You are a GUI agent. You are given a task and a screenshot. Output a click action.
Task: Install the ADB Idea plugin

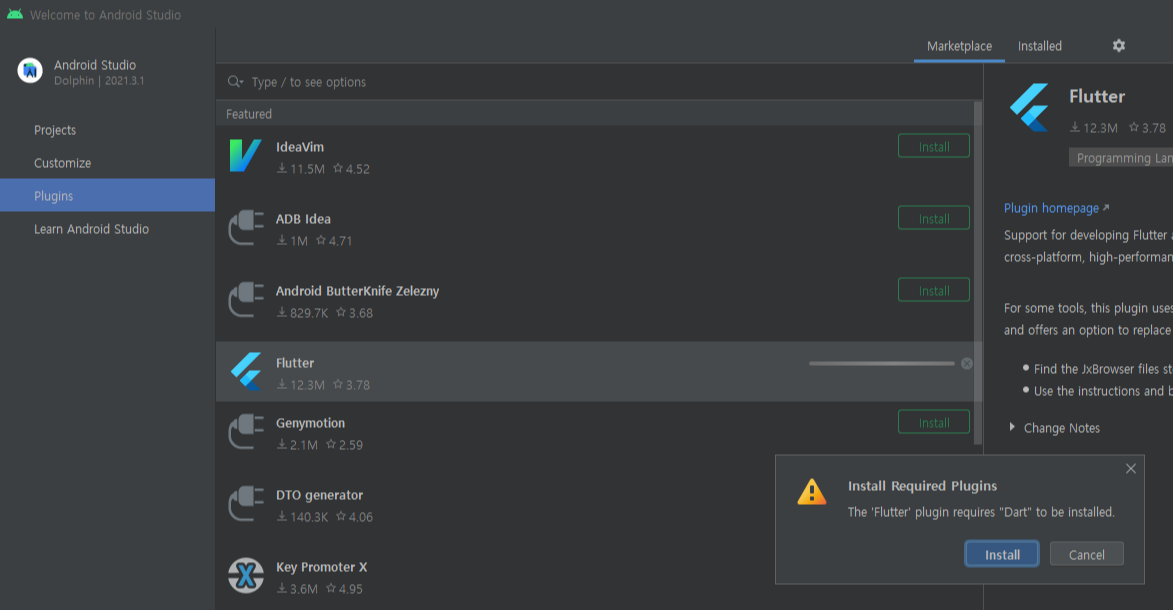point(934,218)
